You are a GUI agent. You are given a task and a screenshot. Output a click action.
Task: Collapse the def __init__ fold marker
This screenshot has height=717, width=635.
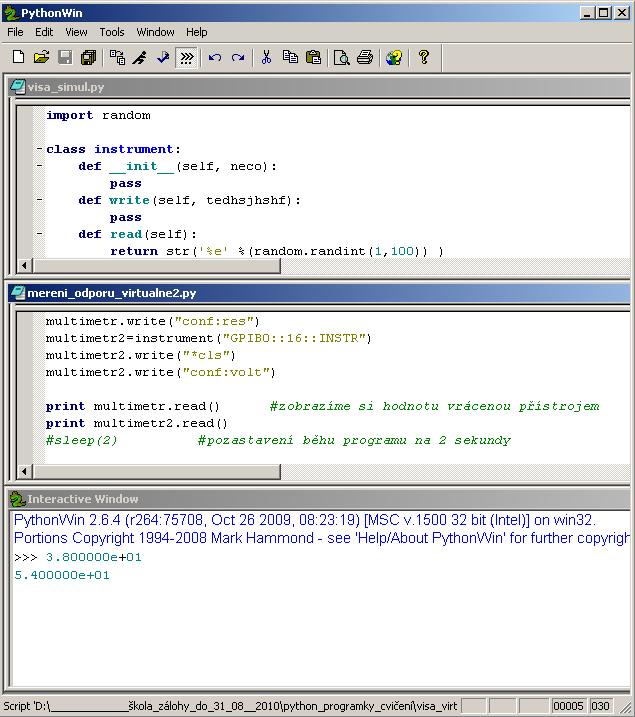[x=39, y=166]
